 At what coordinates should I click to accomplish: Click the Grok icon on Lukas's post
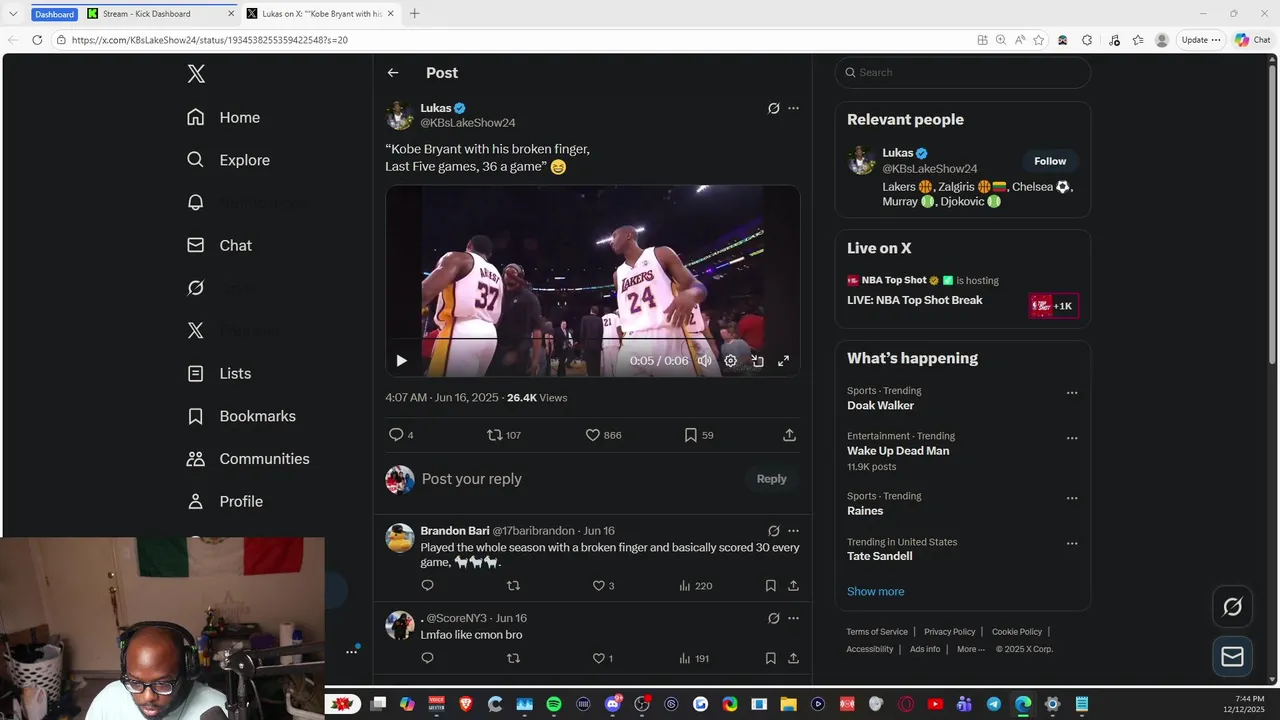(773, 108)
